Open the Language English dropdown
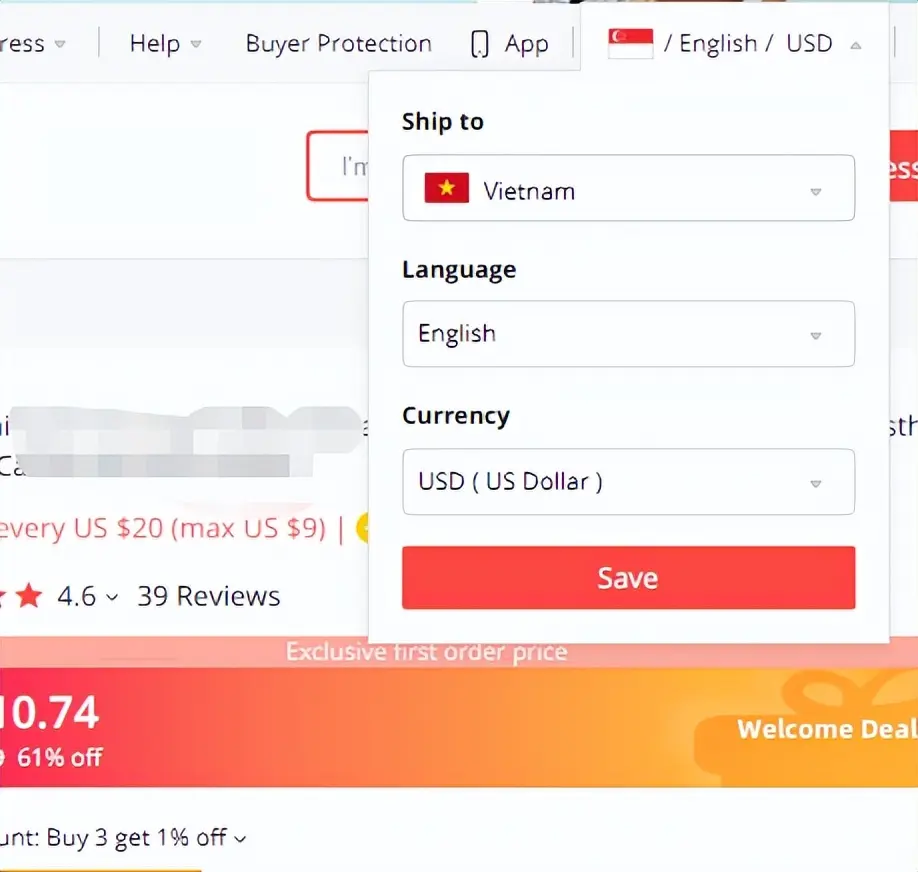918x872 pixels. click(x=628, y=334)
